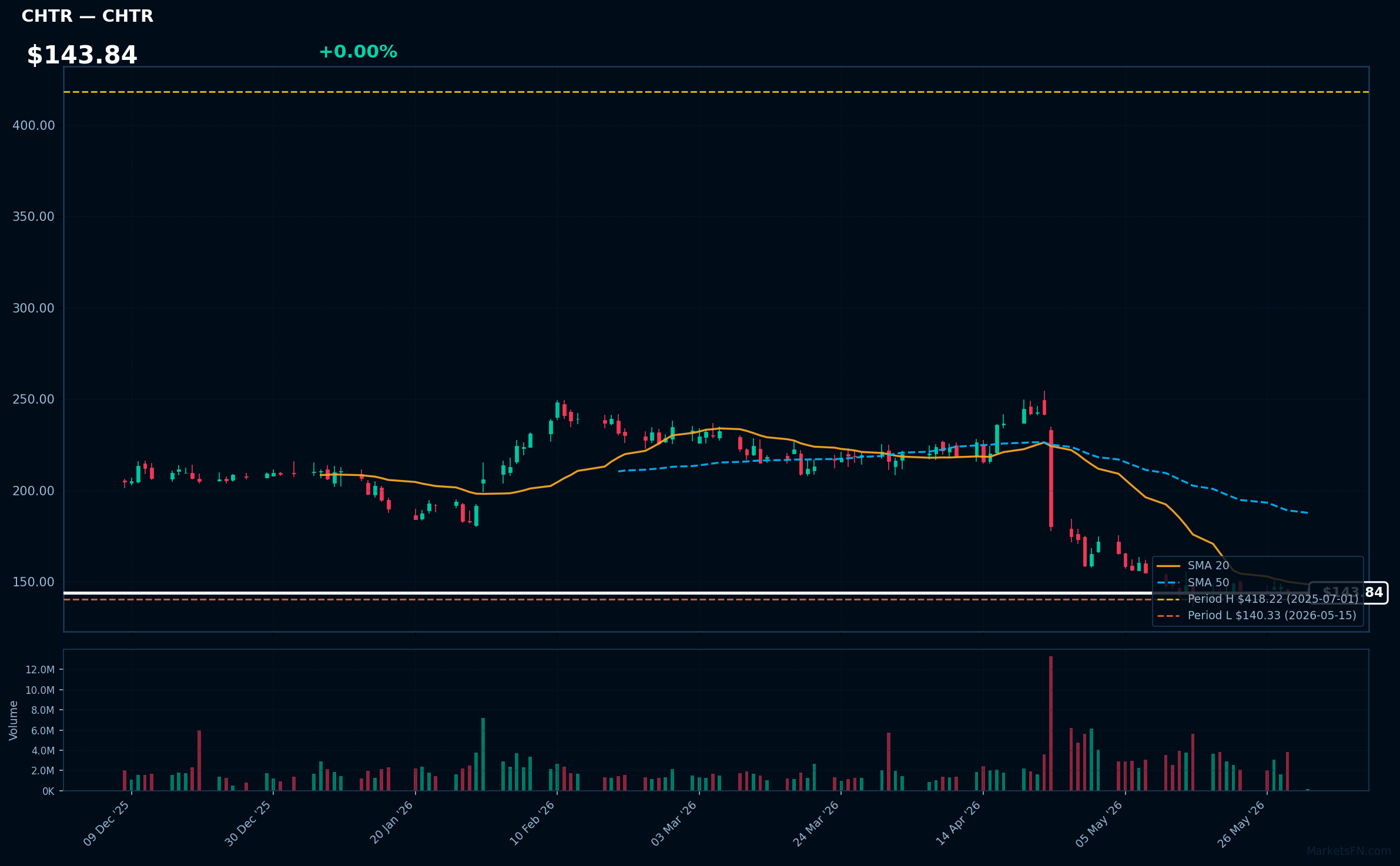The width and height of the screenshot is (1400, 866).
Task: Click the 12.0M volume axis label
Action: tap(40, 670)
